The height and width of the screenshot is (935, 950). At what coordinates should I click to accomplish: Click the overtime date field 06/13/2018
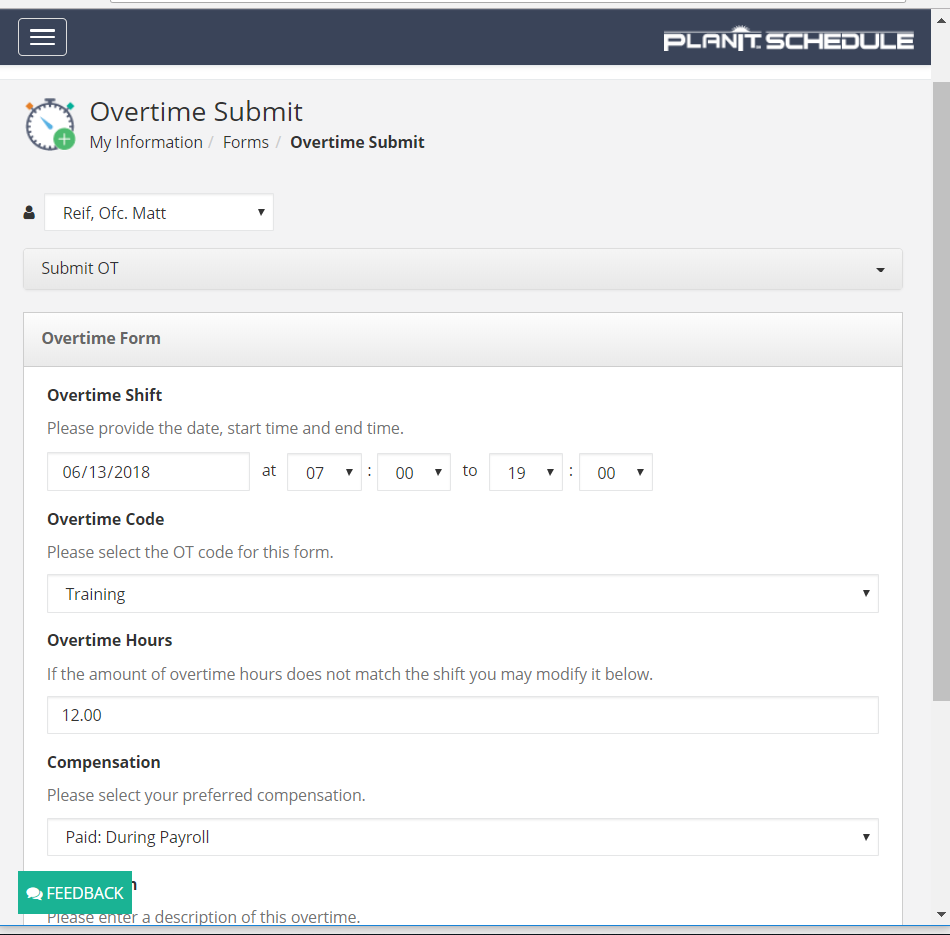(x=148, y=472)
